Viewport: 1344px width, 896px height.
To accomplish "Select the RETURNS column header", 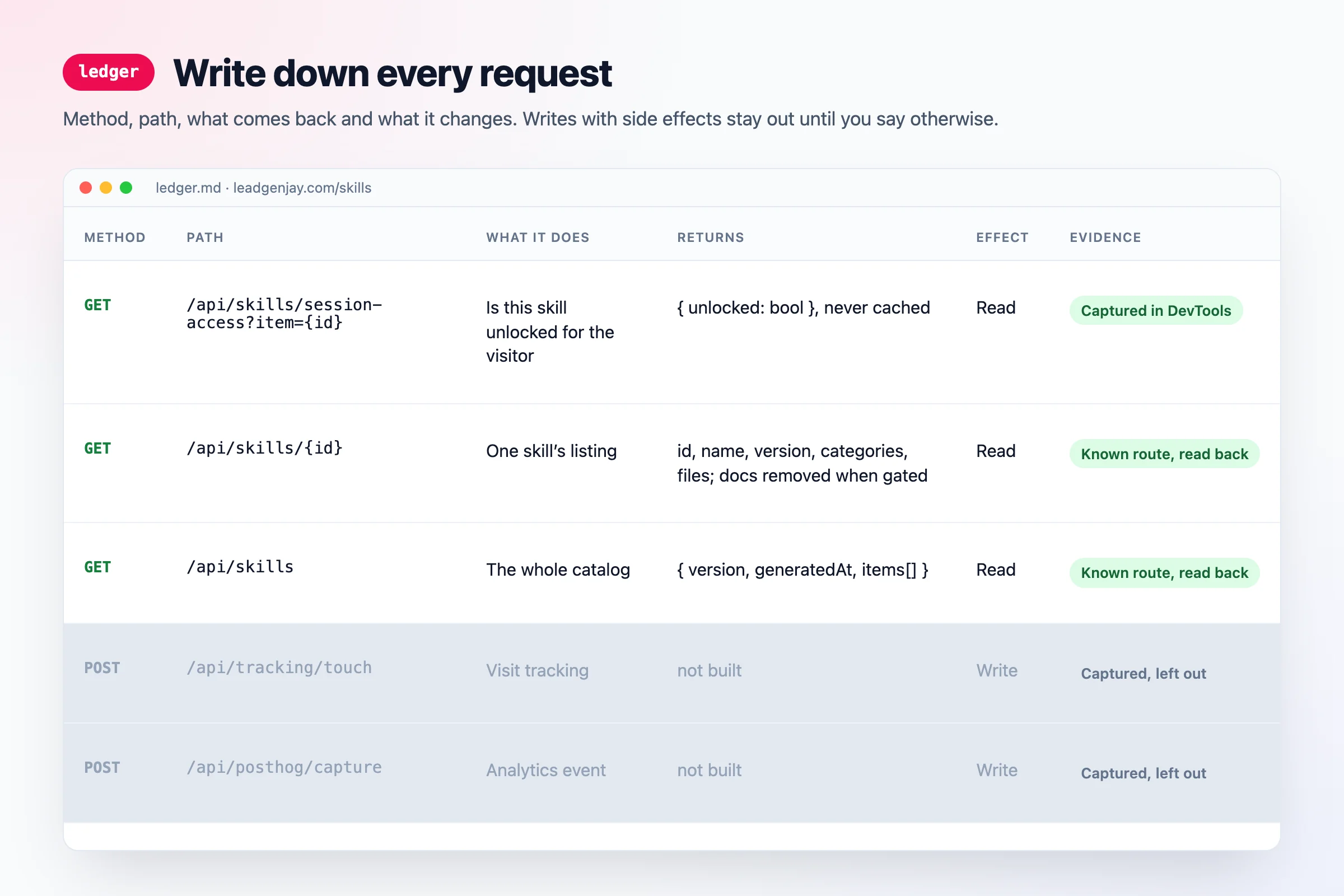I will pyautogui.click(x=711, y=237).
